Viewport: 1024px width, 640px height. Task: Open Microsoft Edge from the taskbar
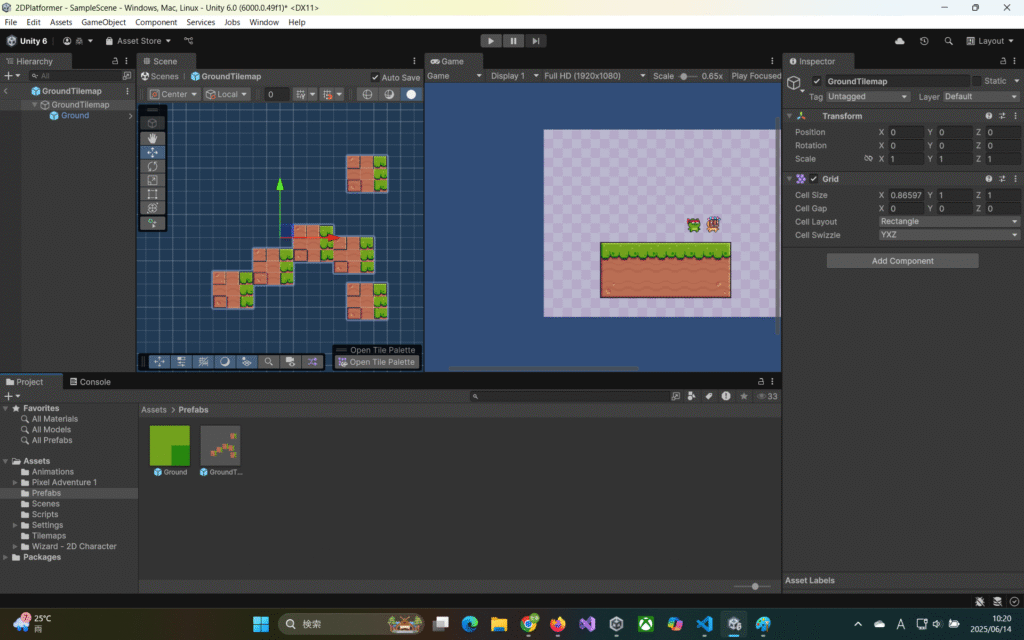(x=470, y=624)
